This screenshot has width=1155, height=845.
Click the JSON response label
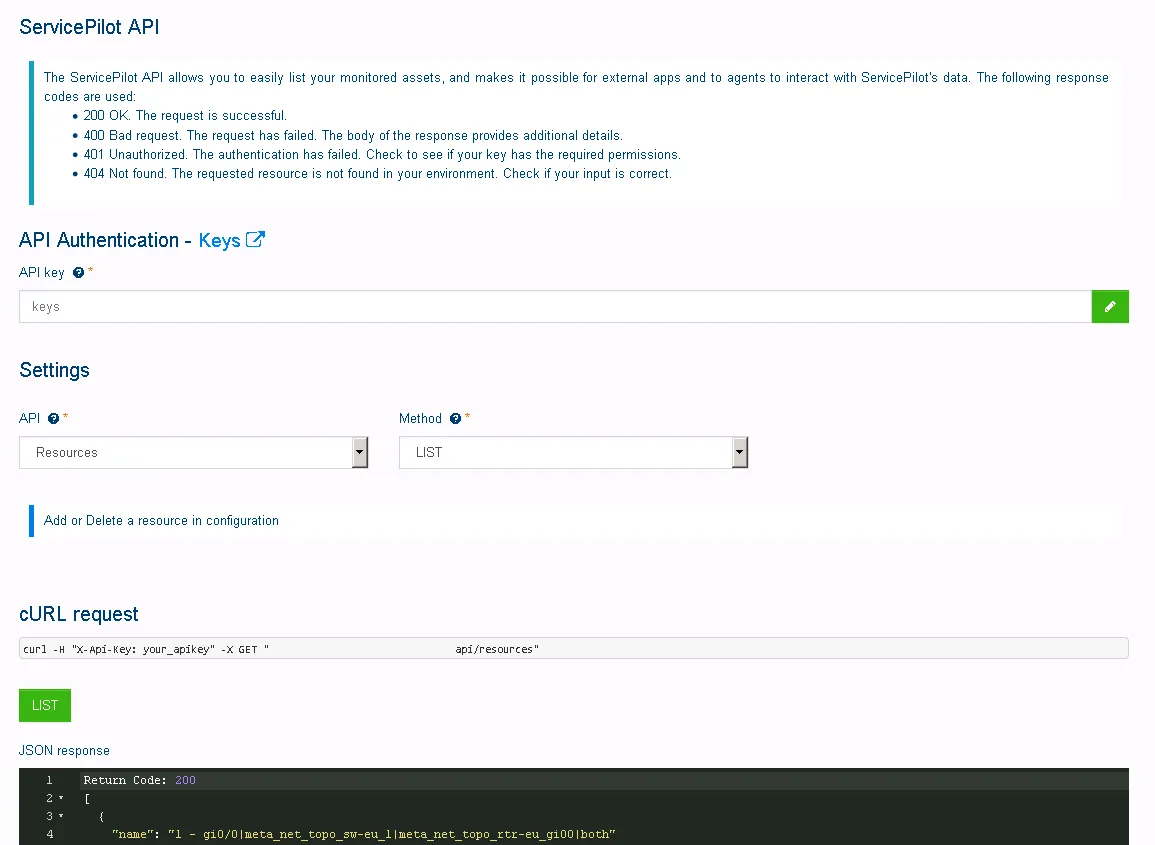(x=64, y=750)
